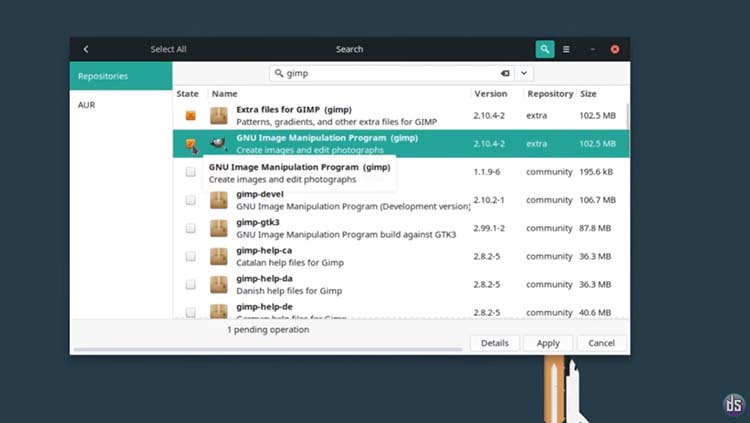Click the 40.6 MB size cell

(x=595, y=312)
